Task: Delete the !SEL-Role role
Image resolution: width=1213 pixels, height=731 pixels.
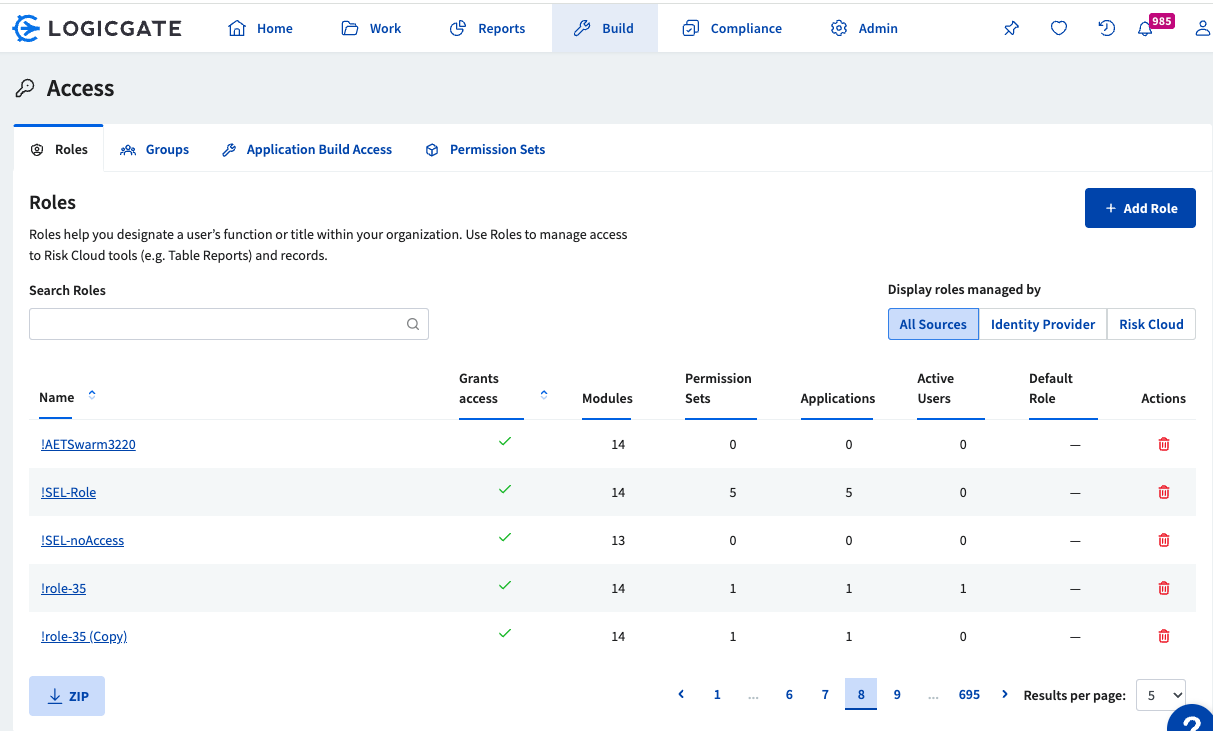Action: [1164, 492]
